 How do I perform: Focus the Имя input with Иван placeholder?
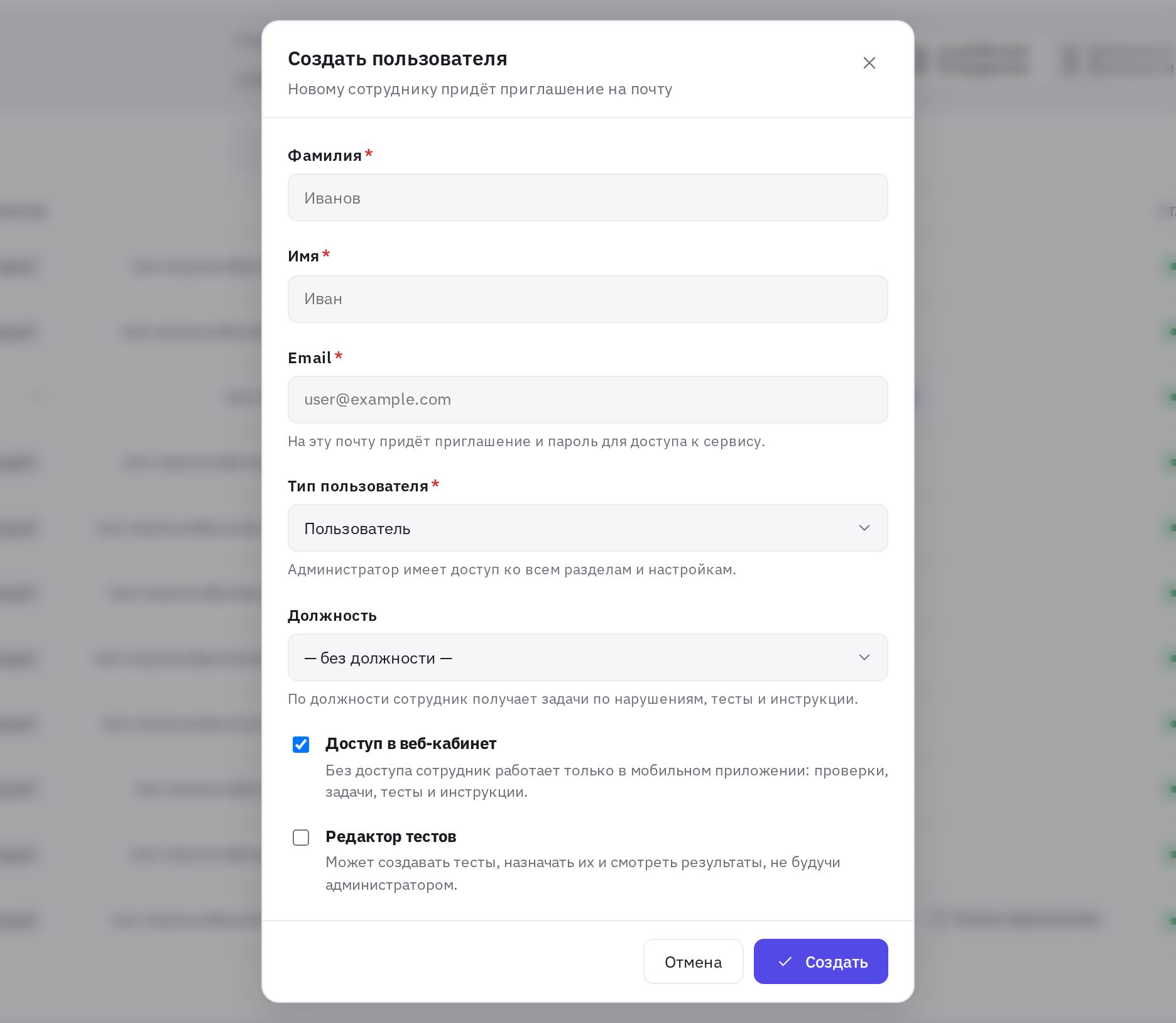tap(587, 299)
